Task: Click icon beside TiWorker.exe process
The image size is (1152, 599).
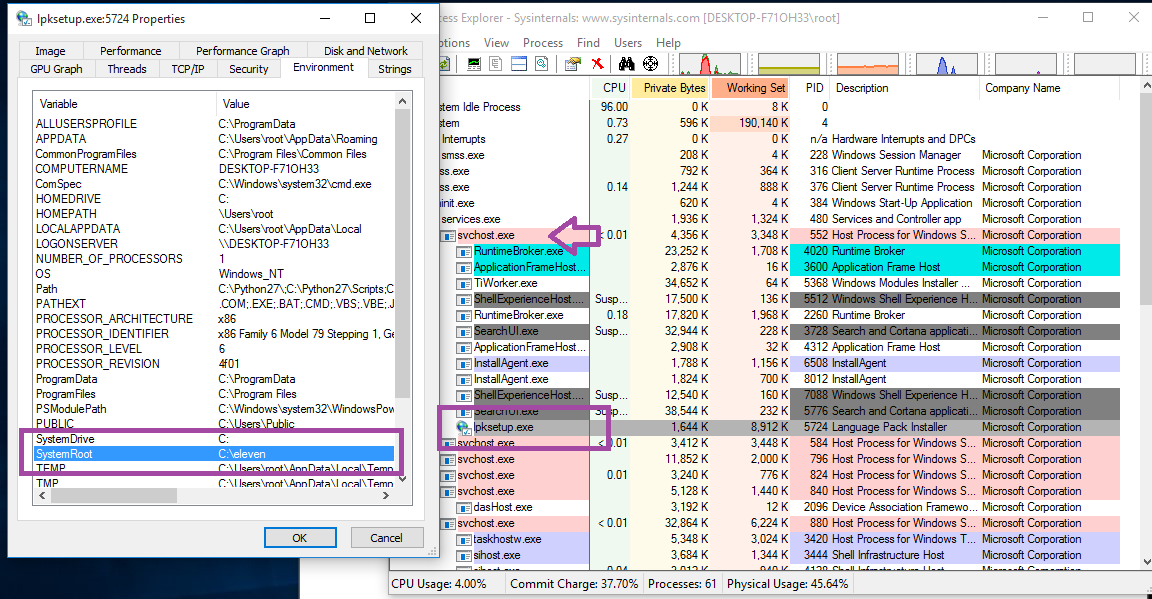Action: pos(463,284)
